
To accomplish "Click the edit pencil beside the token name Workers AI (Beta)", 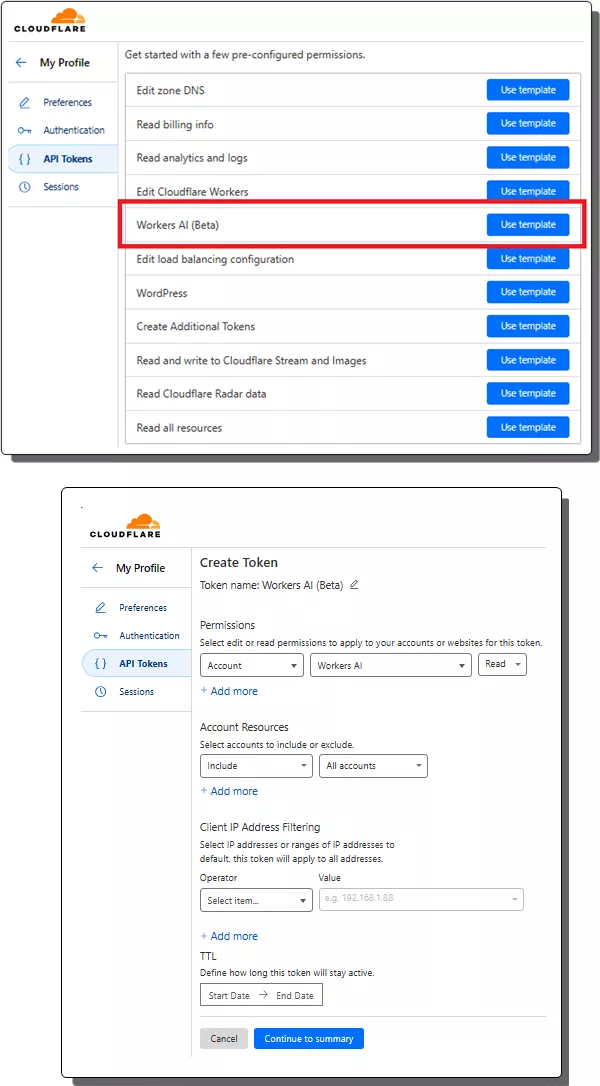I will tap(354, 585).
